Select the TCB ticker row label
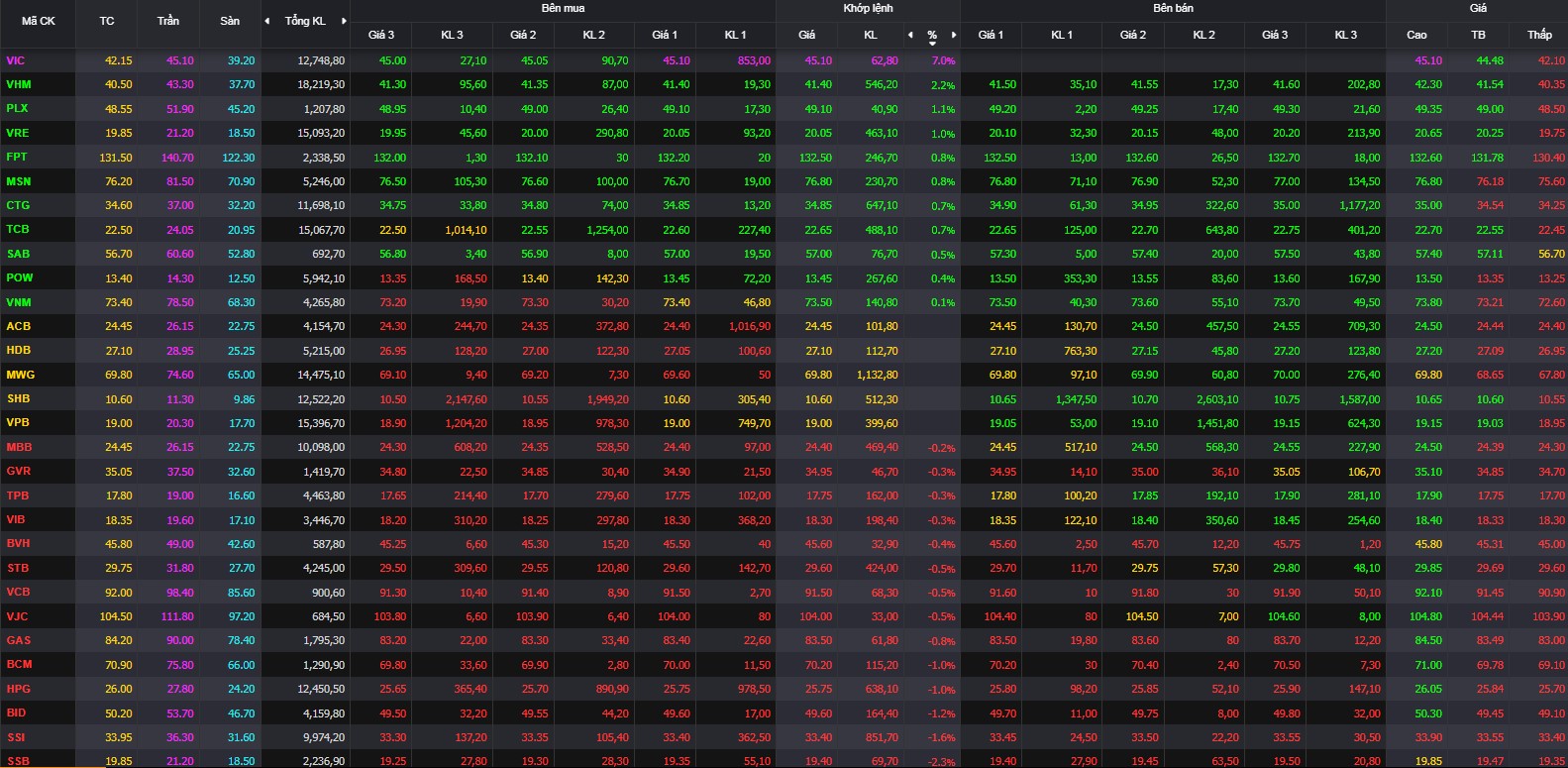Screen dimensions: 1568x768 pos(17,229)
